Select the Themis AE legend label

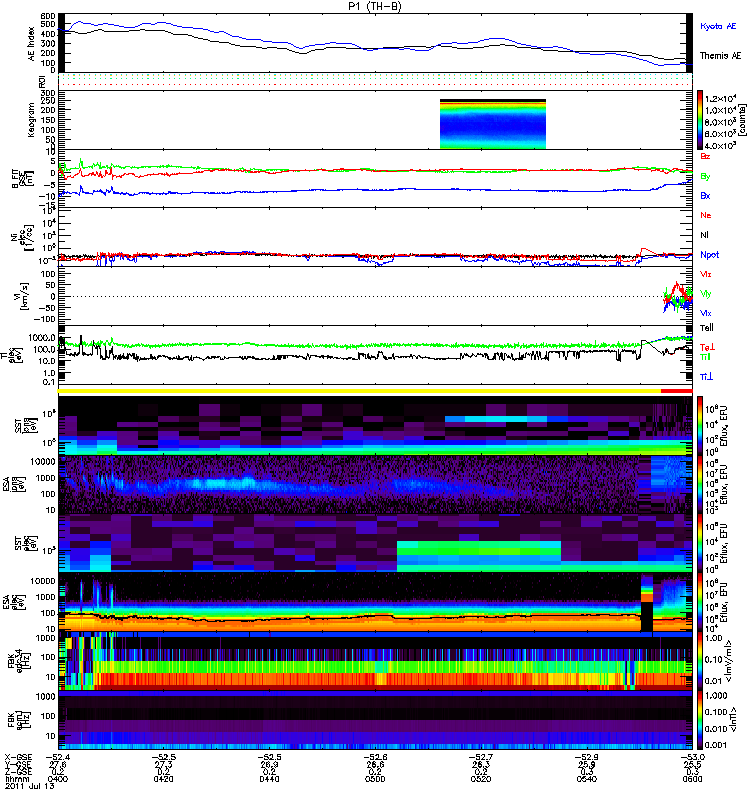720,56
